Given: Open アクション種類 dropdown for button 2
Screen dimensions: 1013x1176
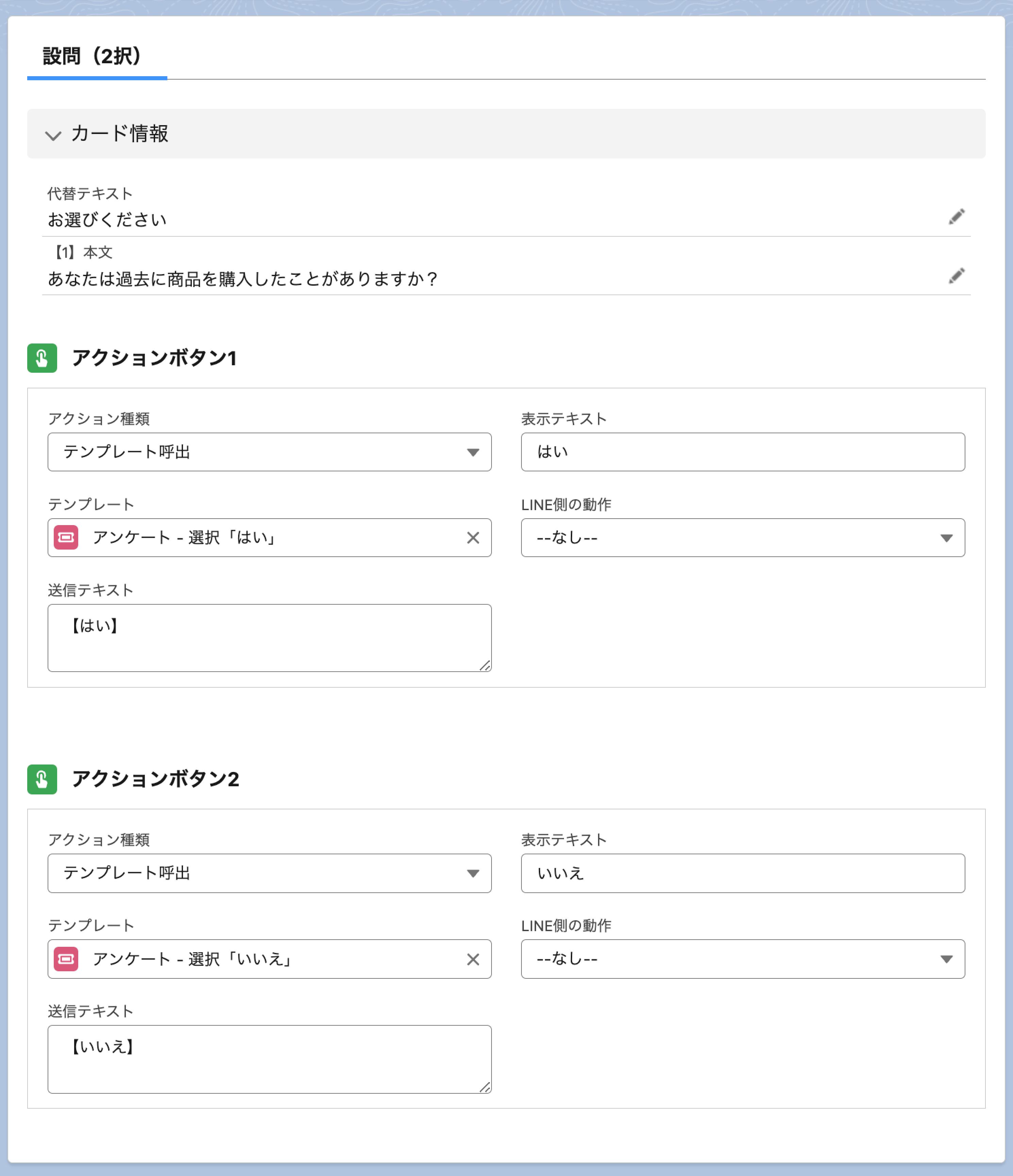Looking at the screenshot, I should coord(269,873).
